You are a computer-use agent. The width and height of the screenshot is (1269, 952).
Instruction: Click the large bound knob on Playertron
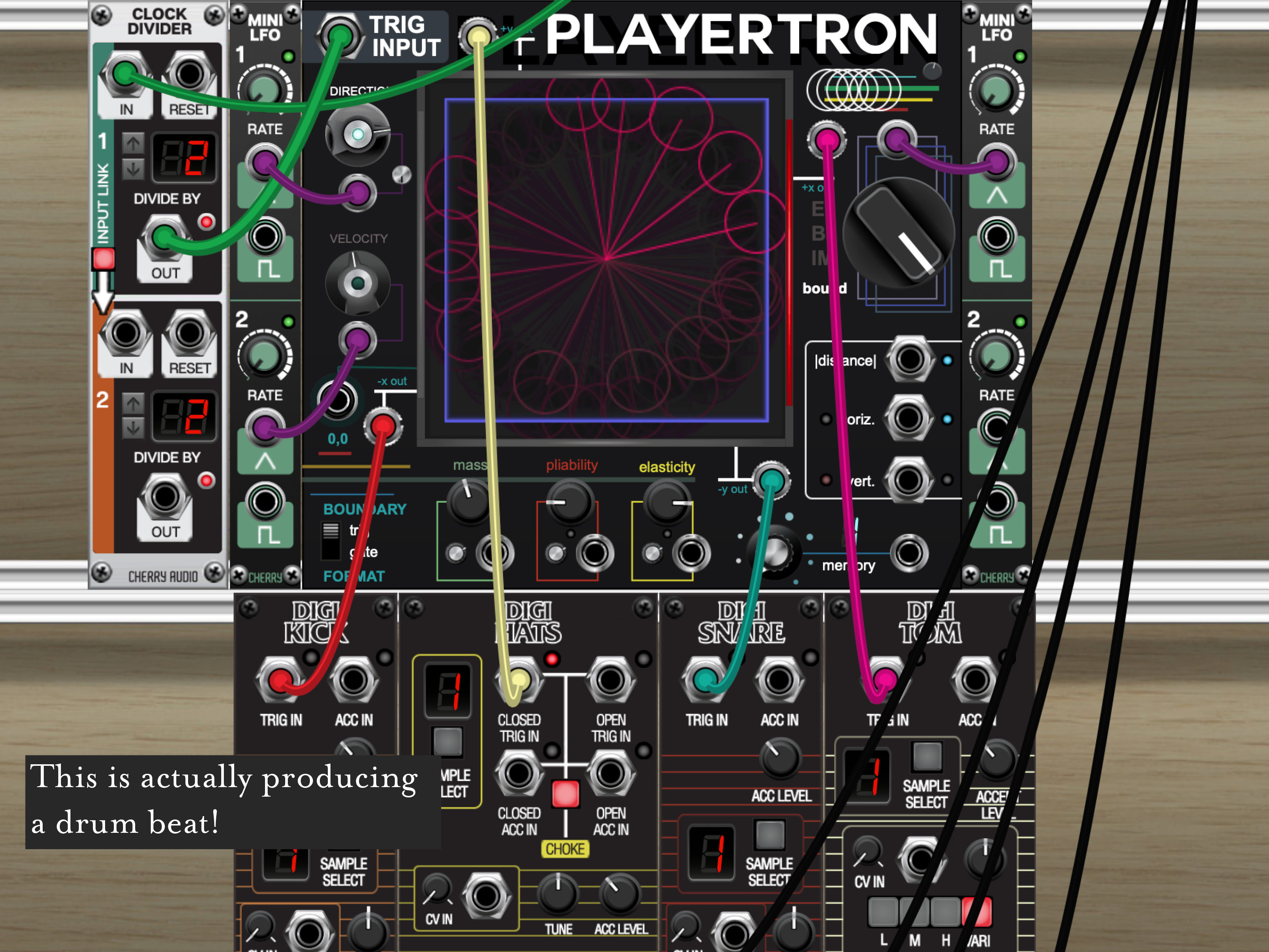(x=899, y=233)
